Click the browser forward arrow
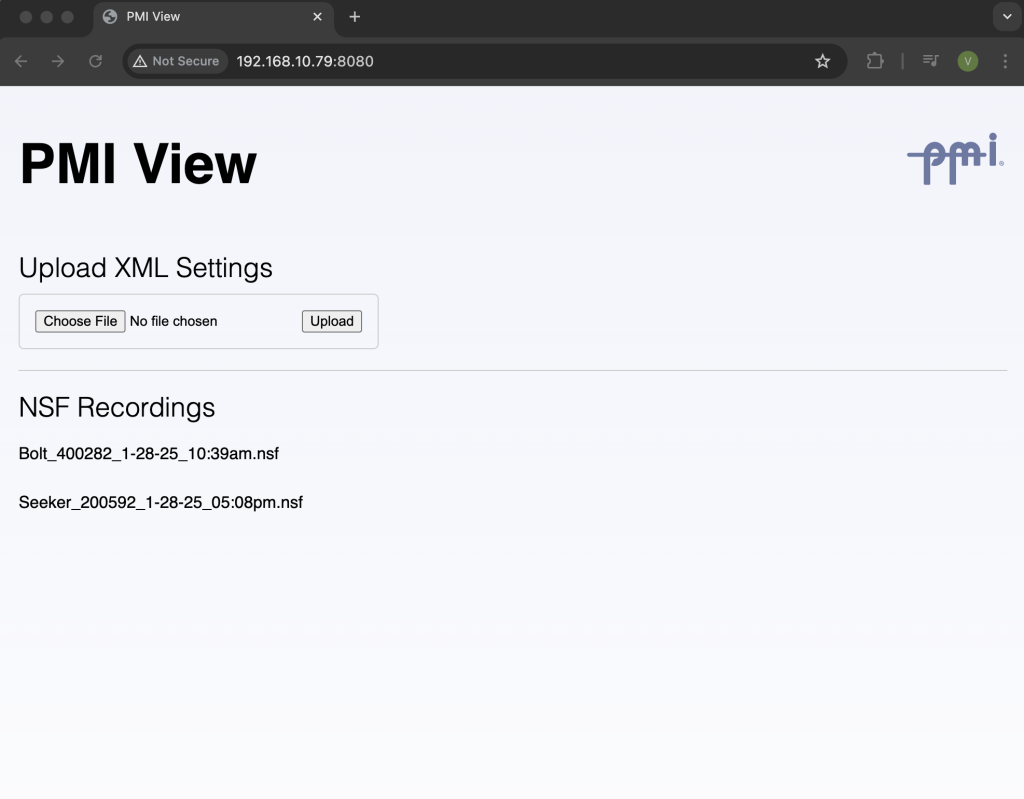The image size is (1024, 799). coord(58,61)
